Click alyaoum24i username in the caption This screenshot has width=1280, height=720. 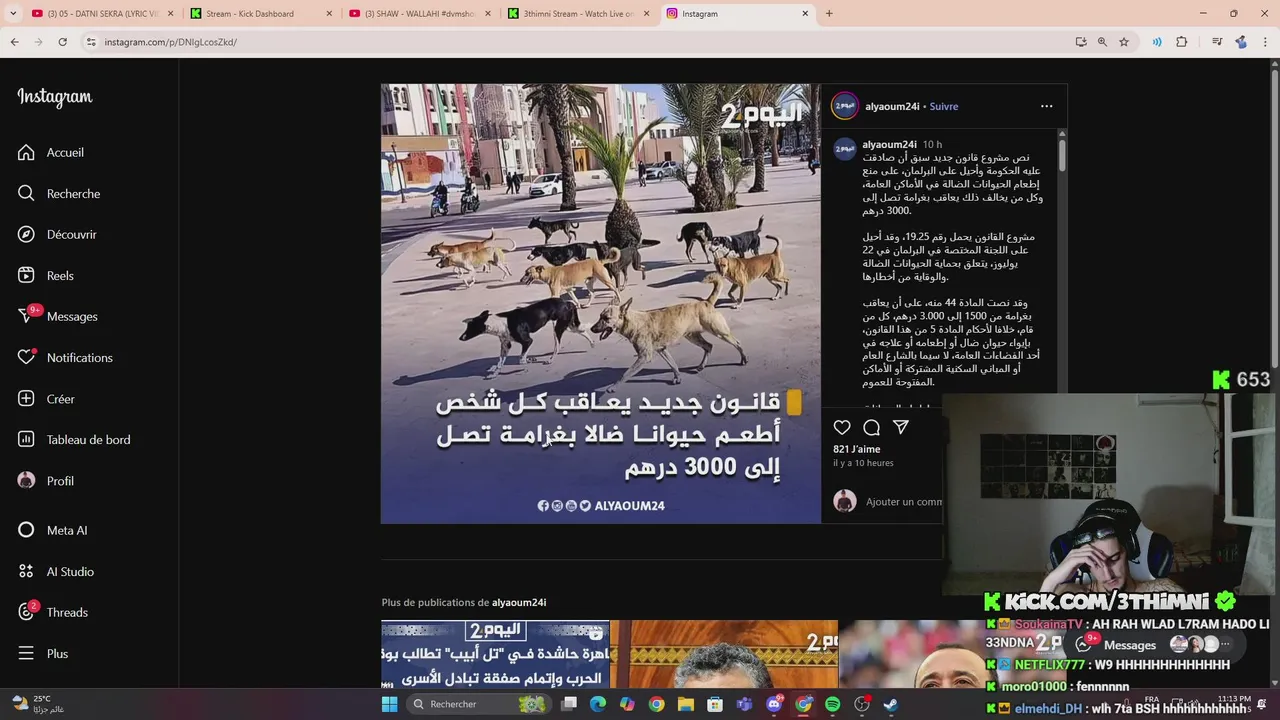pos(890,144)
